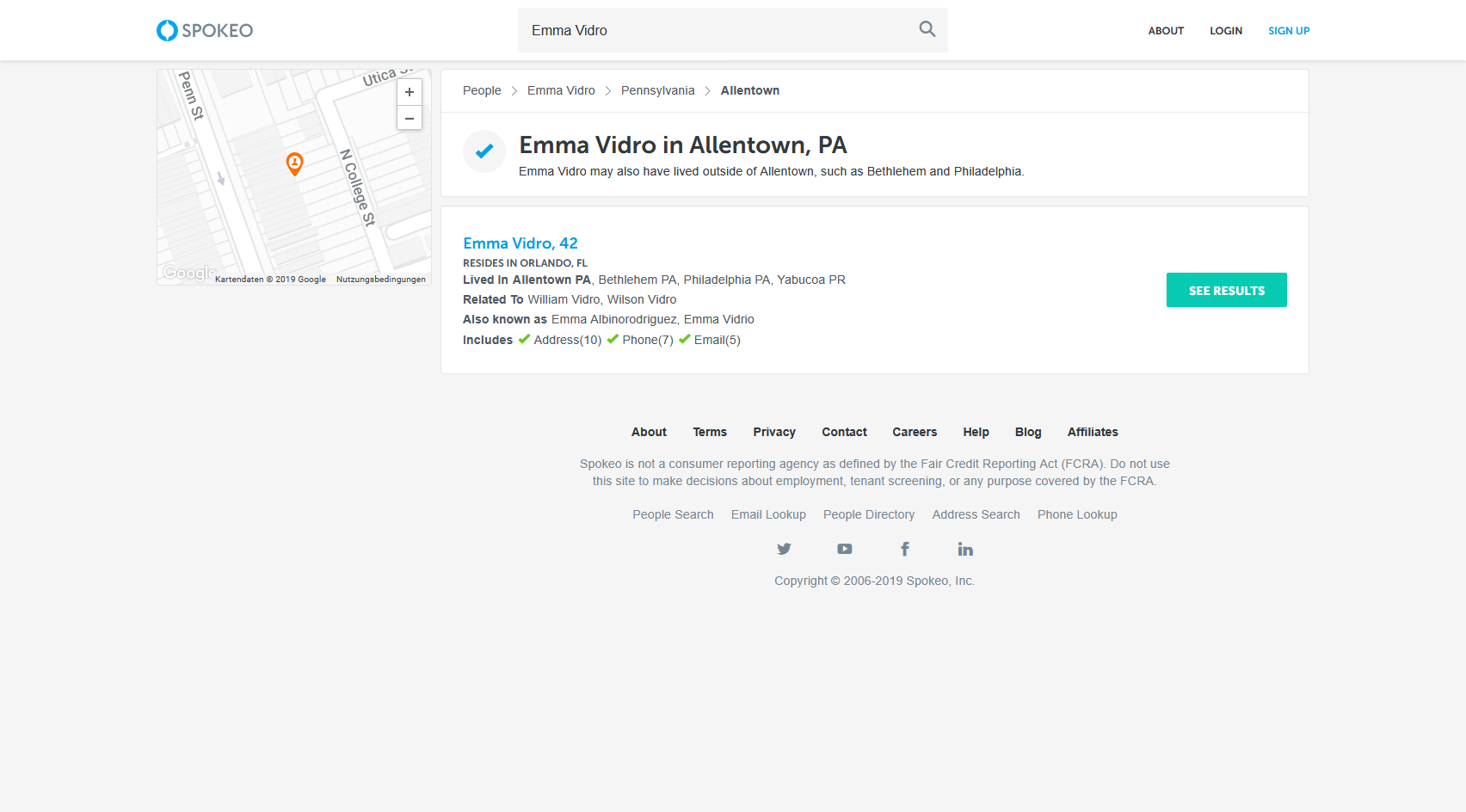The height and width of the screenshot is (812, 1466).
Task: Open Spokeo's Twitter page
Action: click(784, 549)
